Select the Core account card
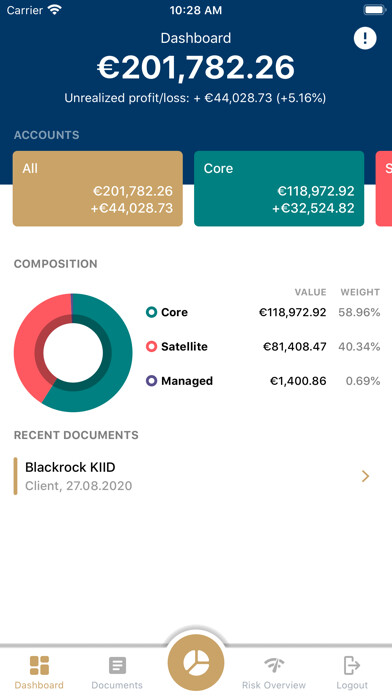392x696 pixels. coord(279,189)
